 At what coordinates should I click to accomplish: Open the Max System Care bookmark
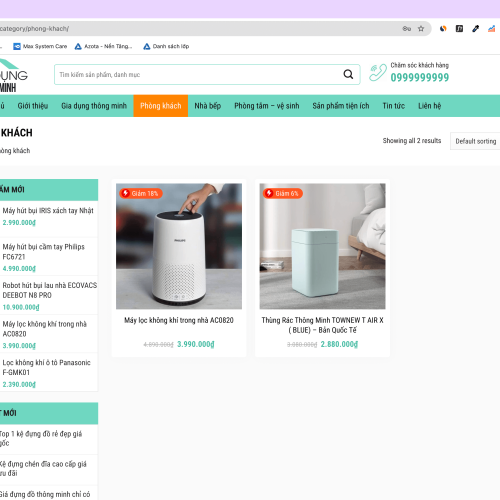point(40,46)
